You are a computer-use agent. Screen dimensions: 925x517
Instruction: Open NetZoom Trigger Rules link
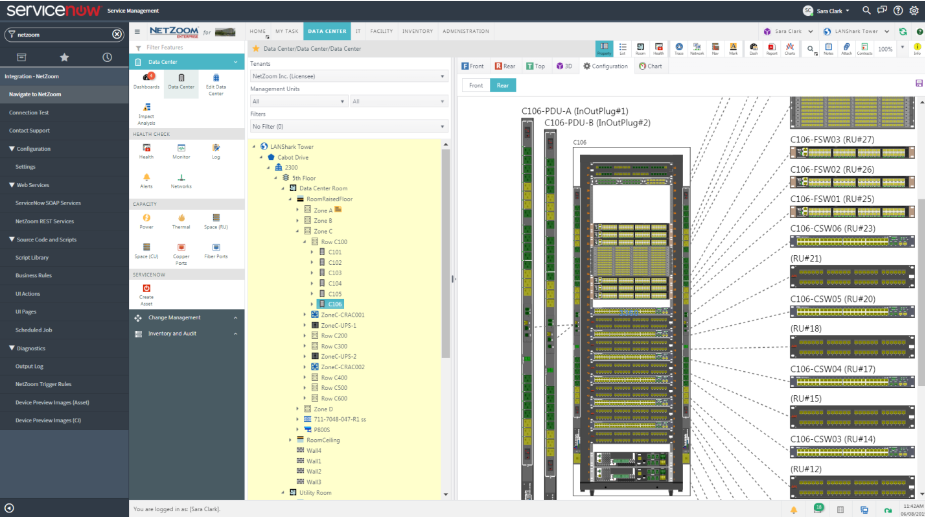click(x=43, y=384)
